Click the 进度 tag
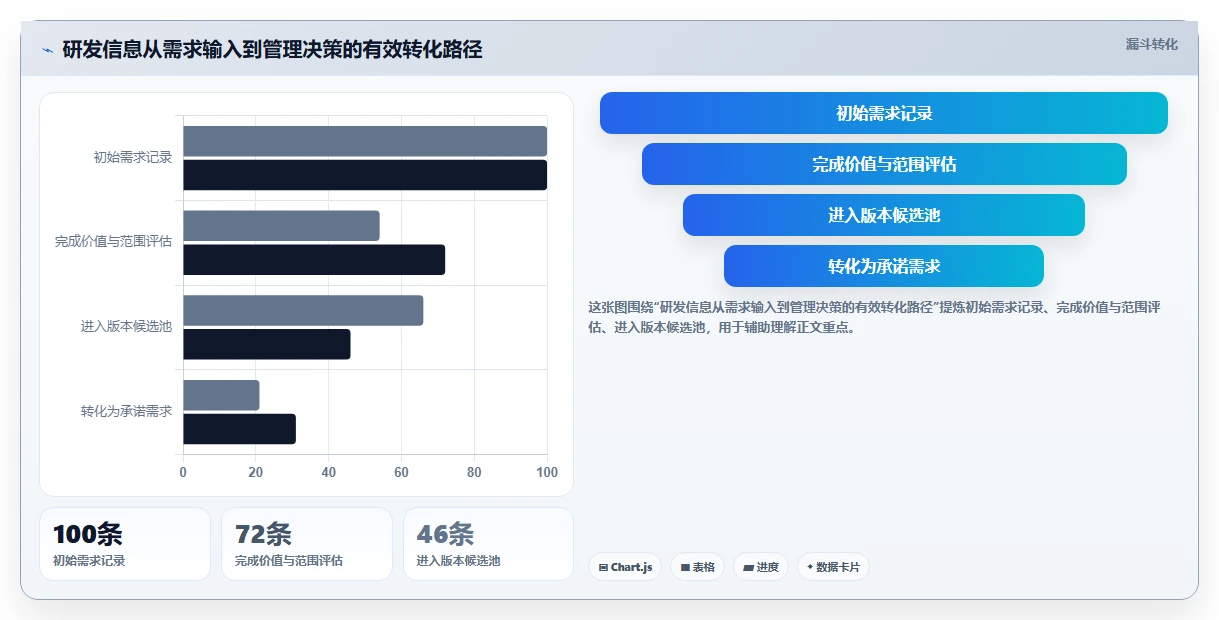Viewport: 1219px width, 620px height. pyautogui.click(x=761, y=567)
